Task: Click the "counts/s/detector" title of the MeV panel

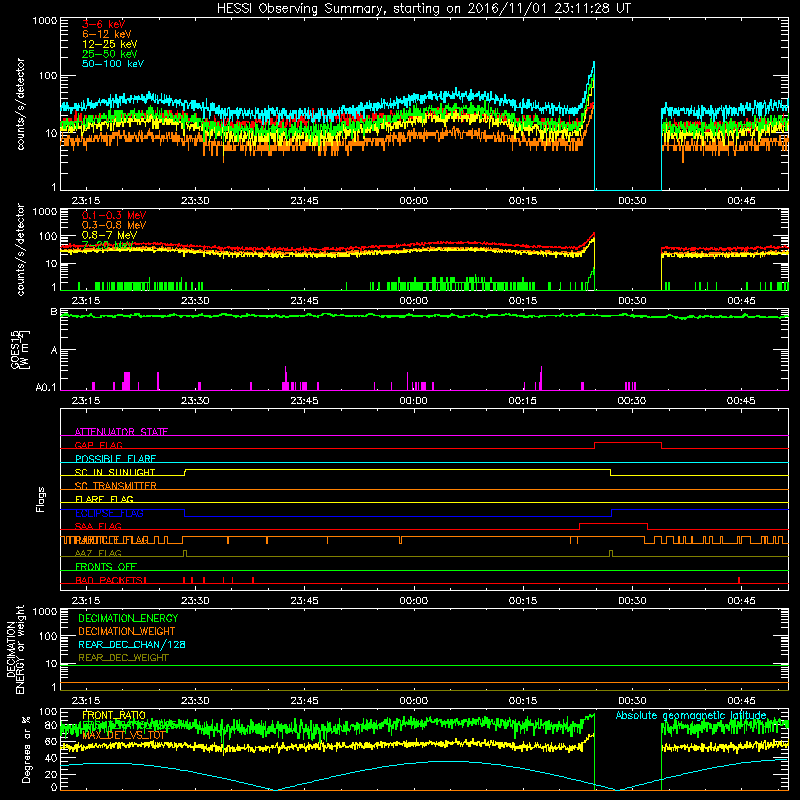Action: pyautogui.click(x=20, y=249)
